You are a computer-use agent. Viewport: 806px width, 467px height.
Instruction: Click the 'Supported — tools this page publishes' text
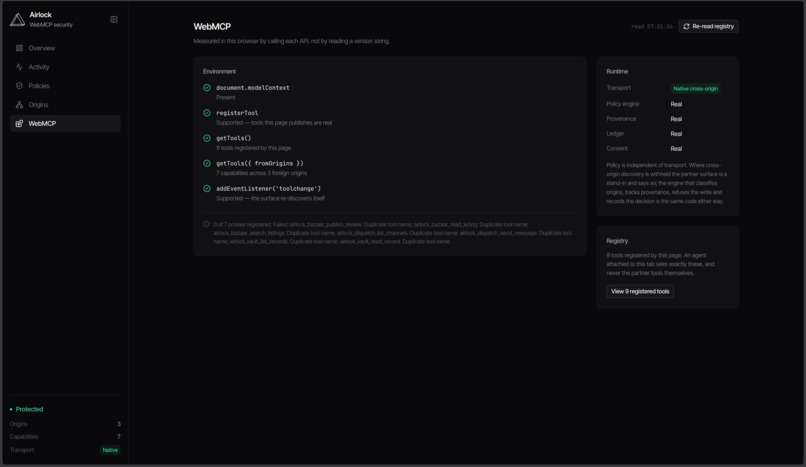click(x=274, y=123)
